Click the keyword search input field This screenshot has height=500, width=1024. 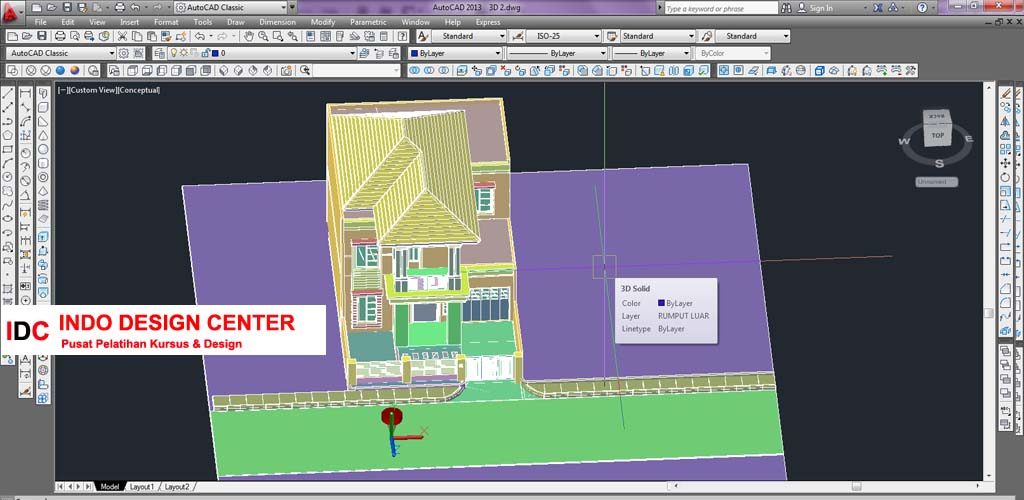(x=721, y=8)
